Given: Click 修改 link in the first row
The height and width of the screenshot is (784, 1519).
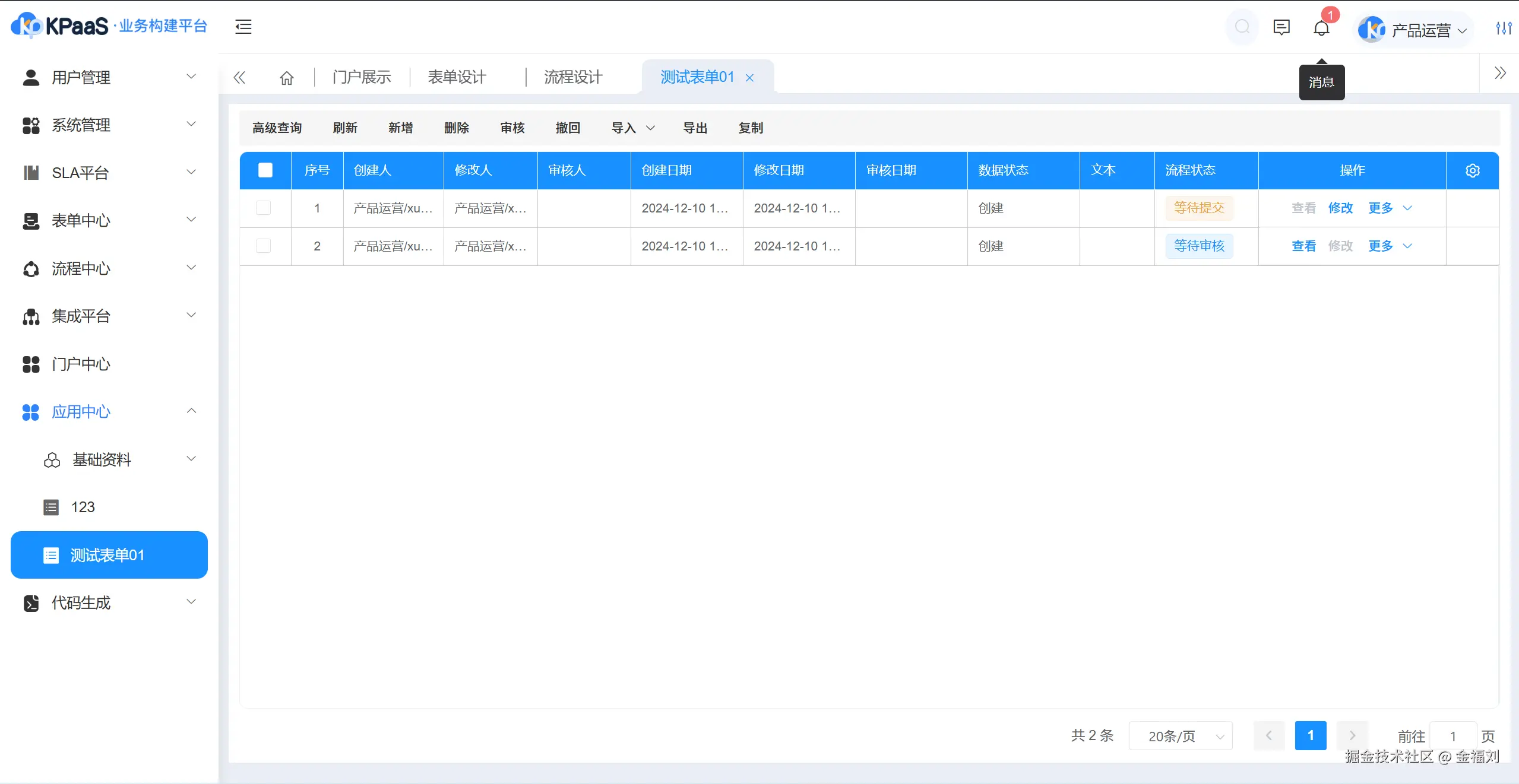Looking at the screenshot, I should click(1340, 208).
